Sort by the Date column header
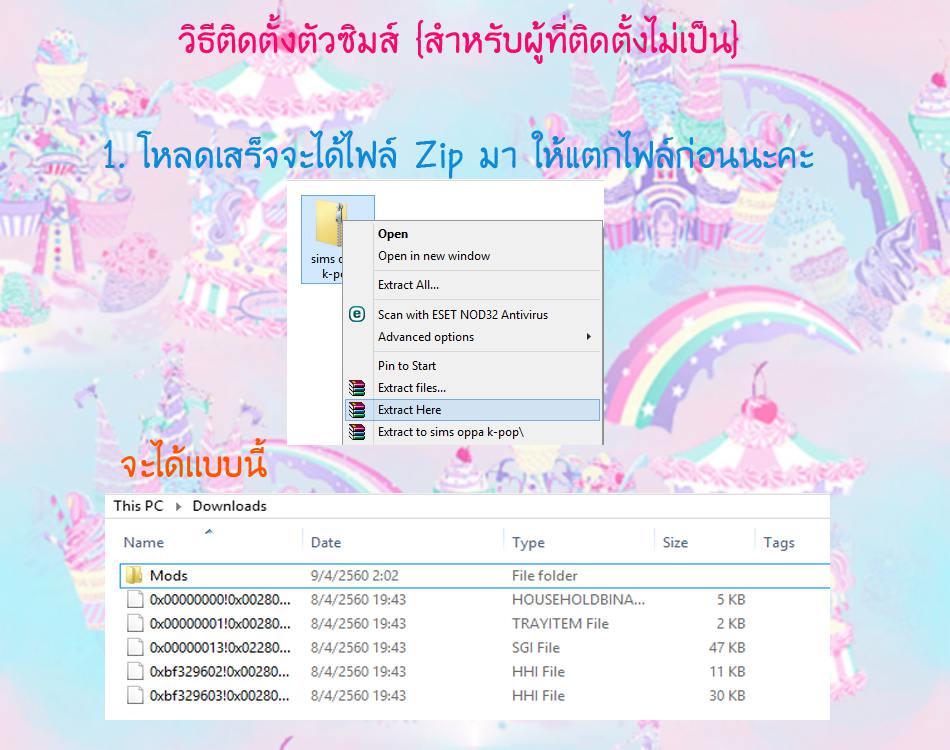 (x=325, y=542)
